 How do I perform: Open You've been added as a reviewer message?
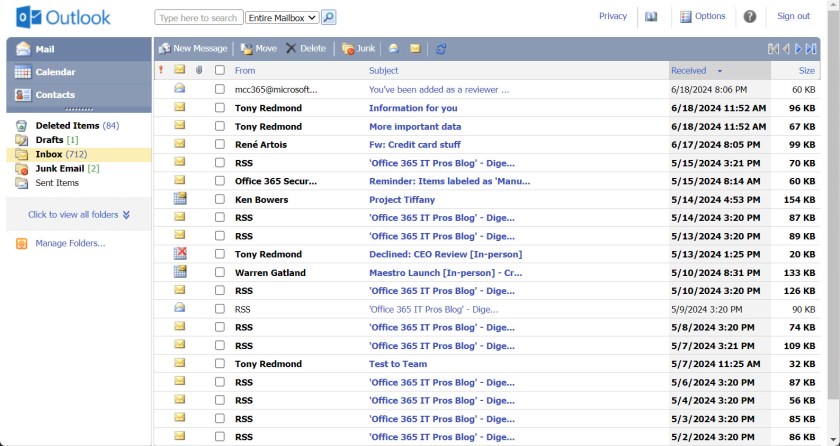coord(439,90)
